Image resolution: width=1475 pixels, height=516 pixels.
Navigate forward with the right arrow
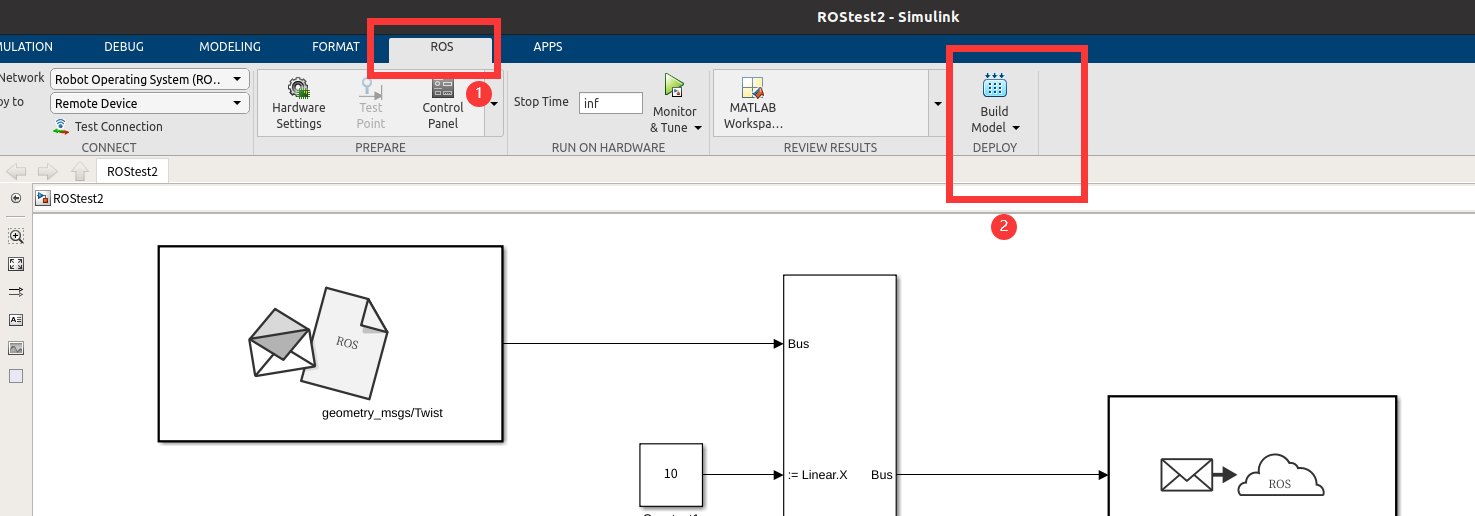48,171
